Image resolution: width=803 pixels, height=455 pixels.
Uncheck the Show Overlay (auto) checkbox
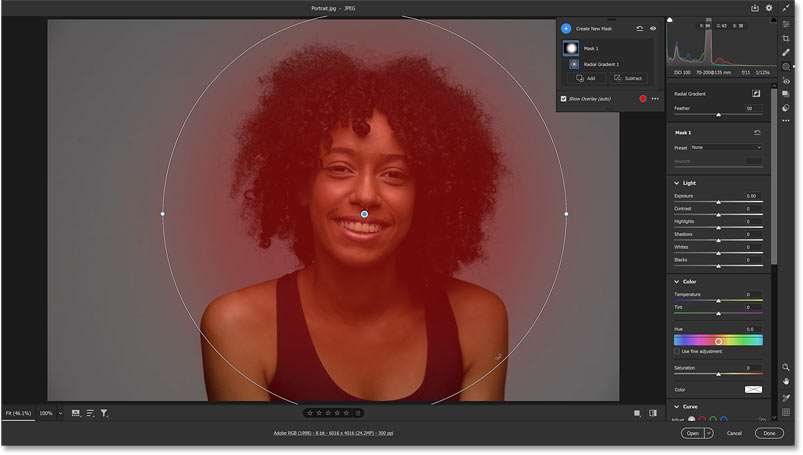(563, 99)
